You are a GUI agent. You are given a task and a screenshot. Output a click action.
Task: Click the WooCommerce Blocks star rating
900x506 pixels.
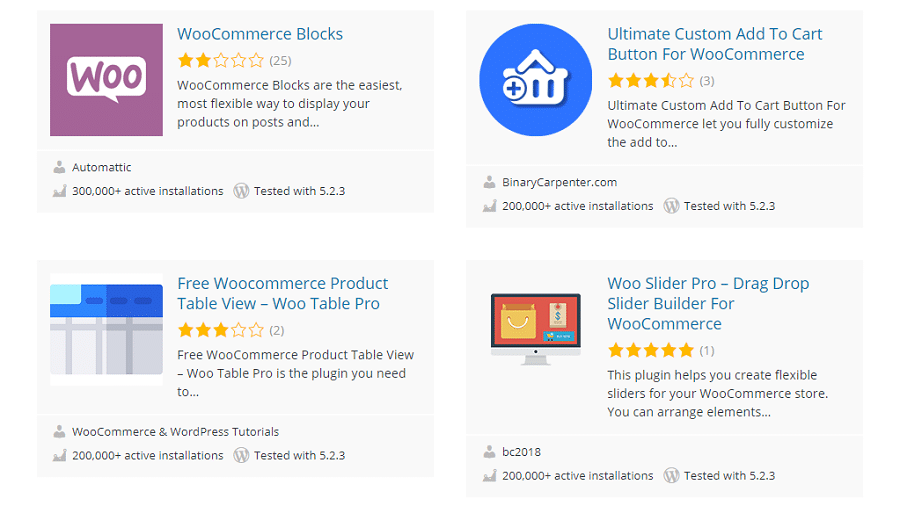221,60
